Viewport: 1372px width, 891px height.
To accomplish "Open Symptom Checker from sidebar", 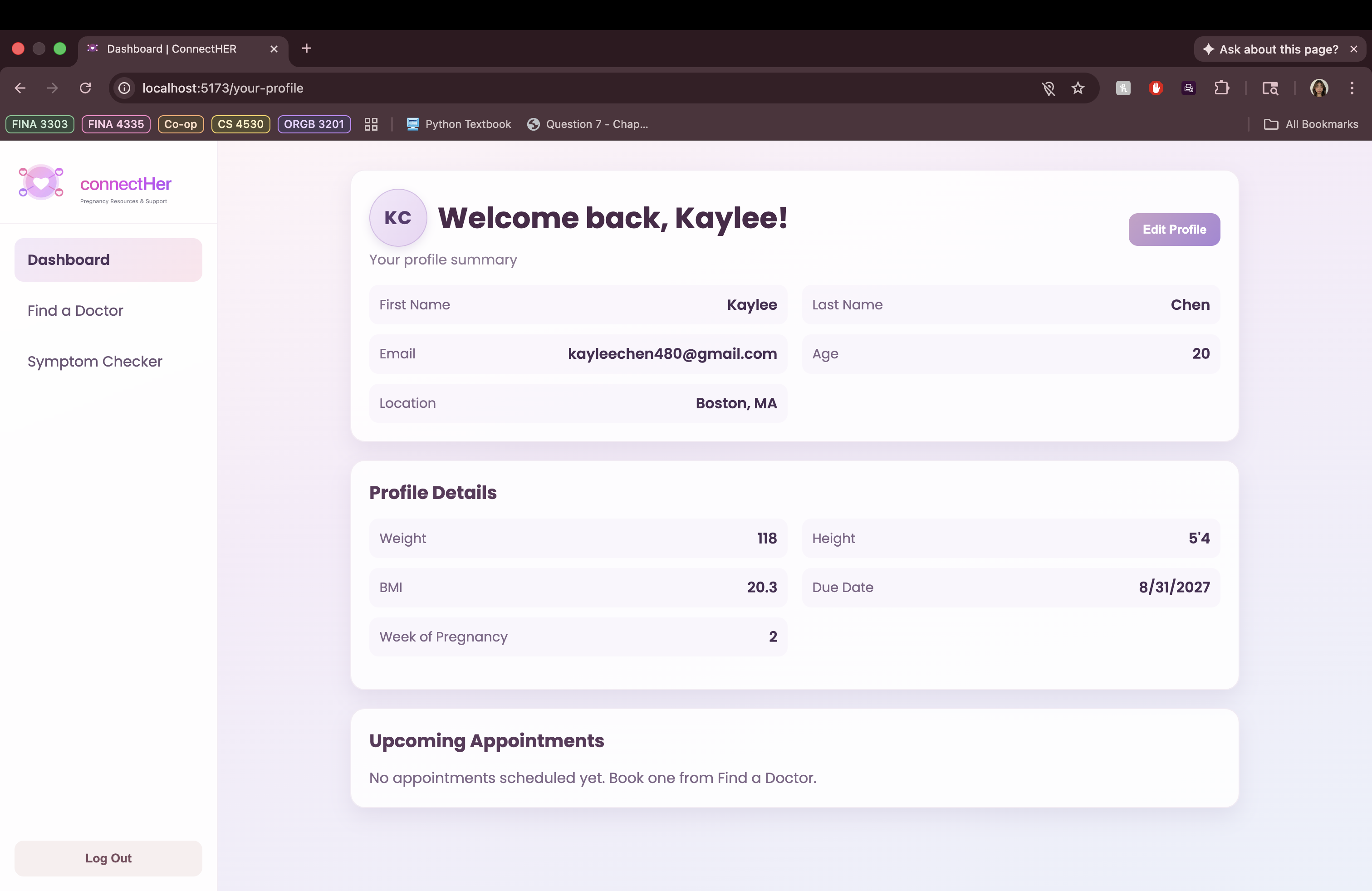I will pos(95,362).
